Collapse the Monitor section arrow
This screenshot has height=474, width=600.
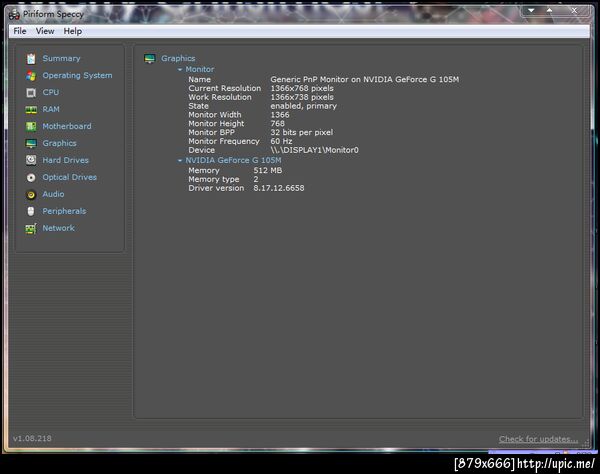pos(180,70)
